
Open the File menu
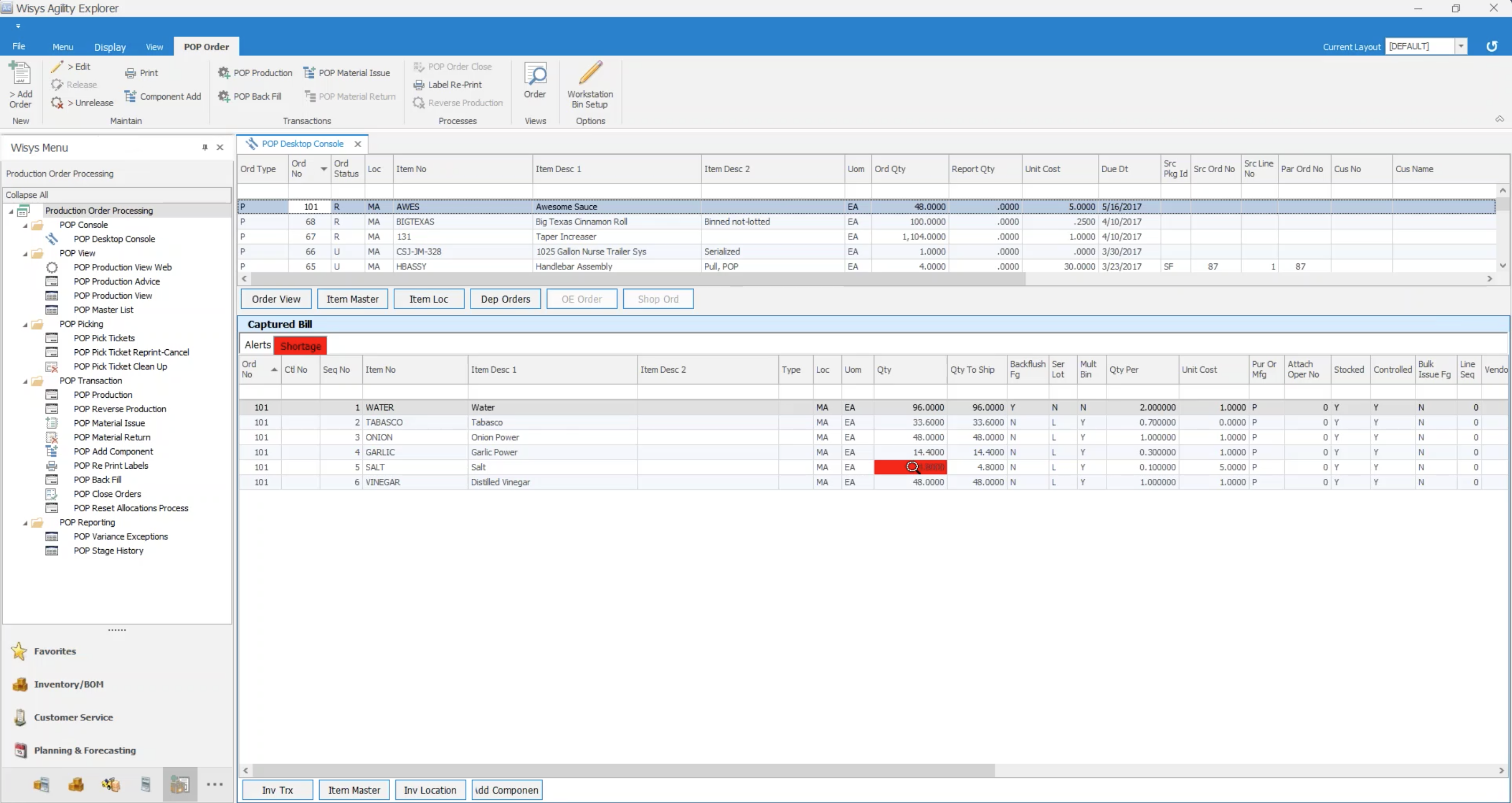[x=19, y=46]
